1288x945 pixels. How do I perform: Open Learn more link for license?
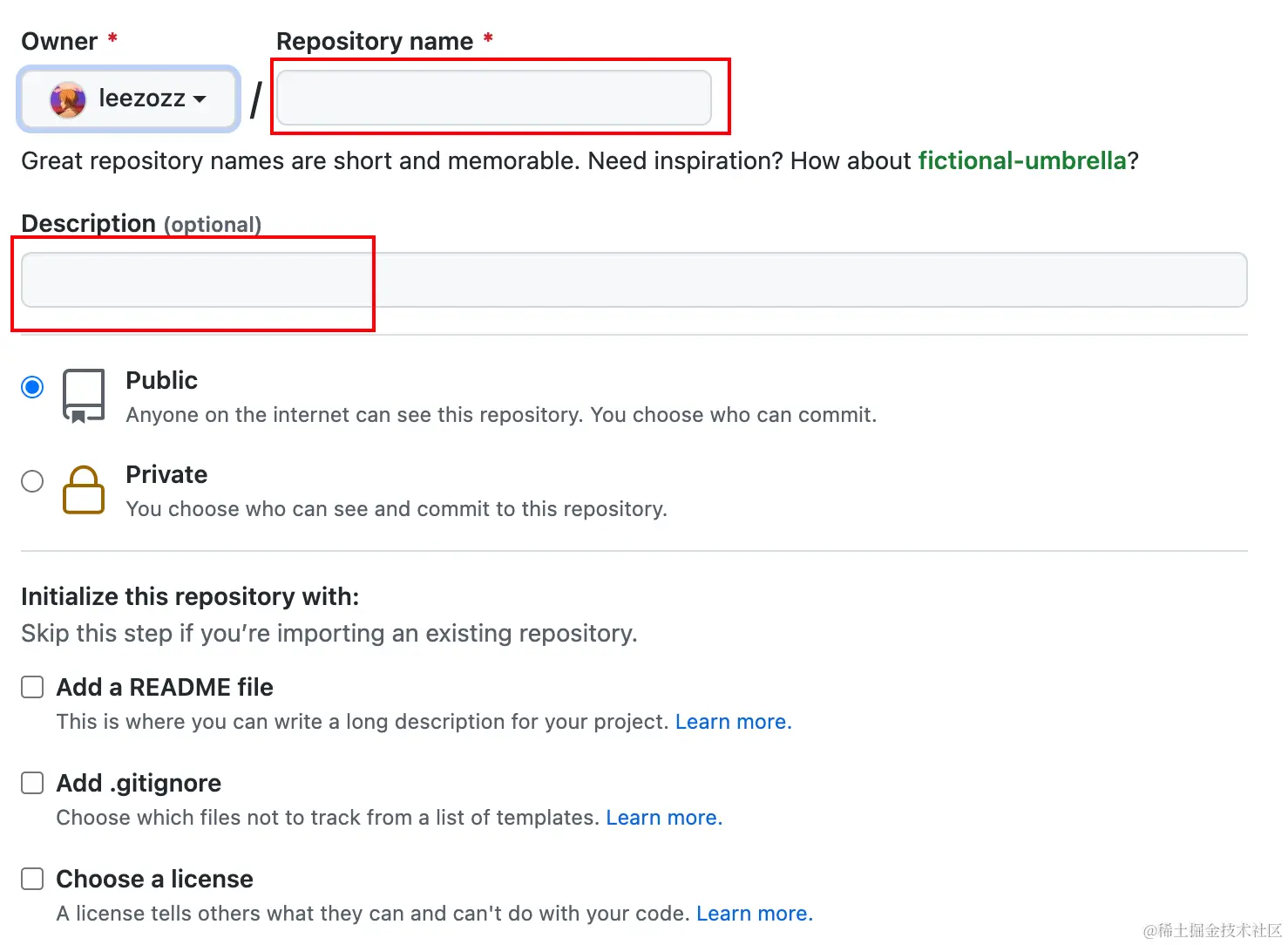[755, 914]
